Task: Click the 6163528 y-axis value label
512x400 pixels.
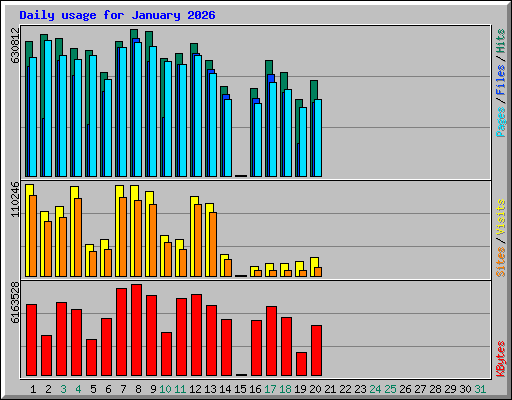Action: point(15,302)
